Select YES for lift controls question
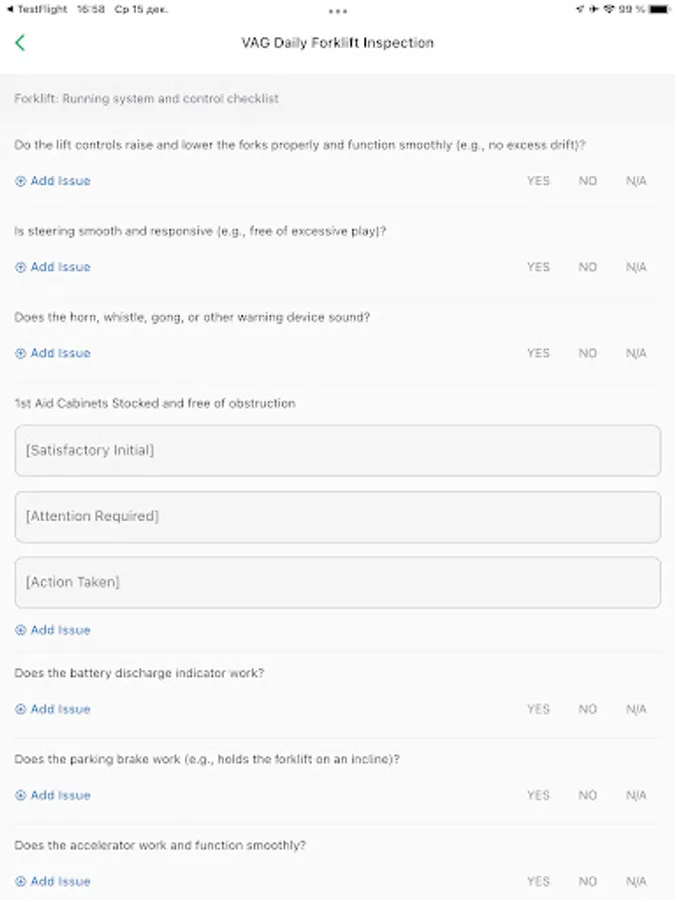Image resolution: width=675 pixels, height=900 pixels. click(x=538, y=181)
